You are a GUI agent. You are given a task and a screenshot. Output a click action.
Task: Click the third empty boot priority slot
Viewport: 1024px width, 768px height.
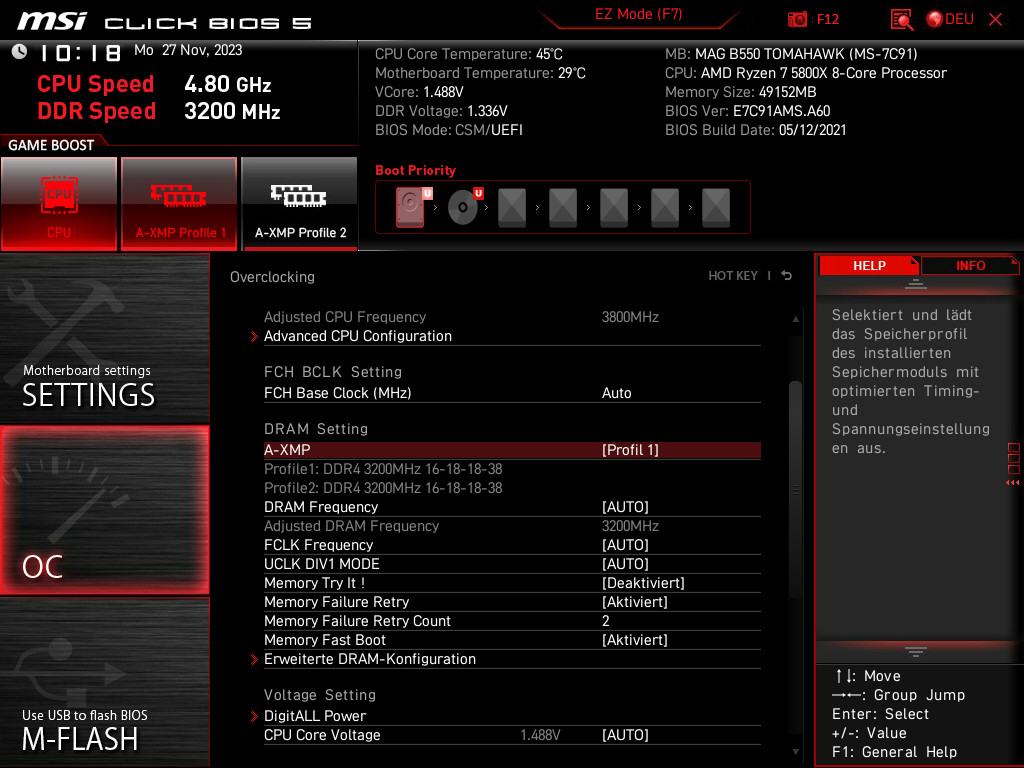tap(614, 208)
